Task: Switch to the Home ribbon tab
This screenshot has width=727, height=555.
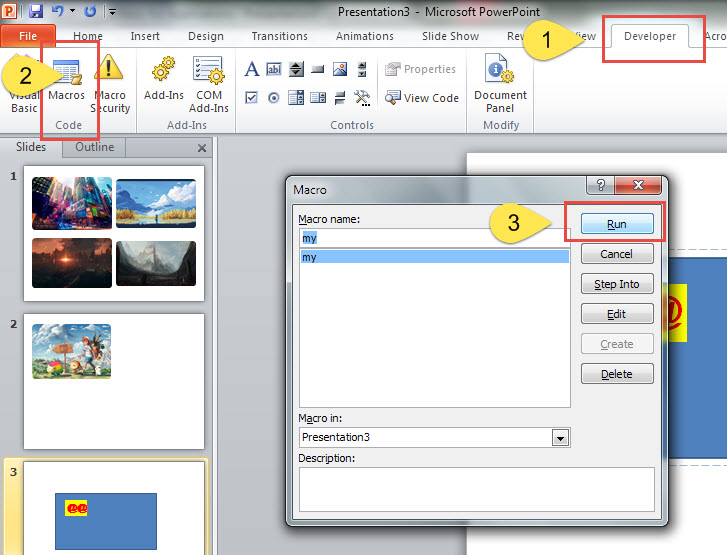Action: click(x=88, y=36)
